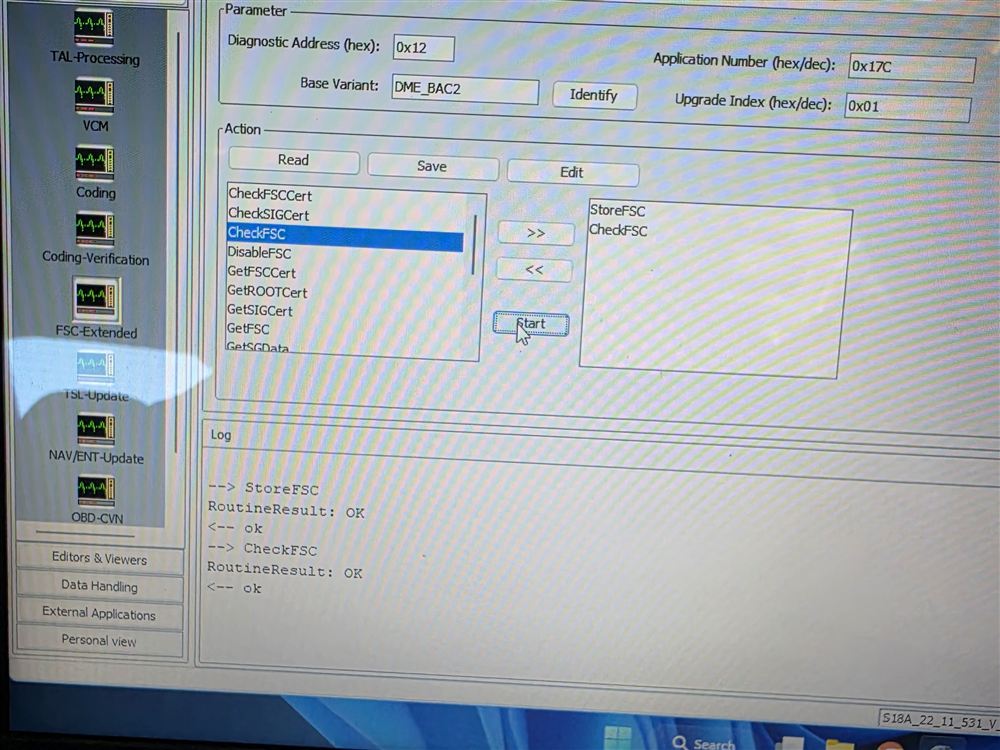1000x750 pixels.
Task: Select GetFSCCert in the job list
Action: (x=261, y=272)
